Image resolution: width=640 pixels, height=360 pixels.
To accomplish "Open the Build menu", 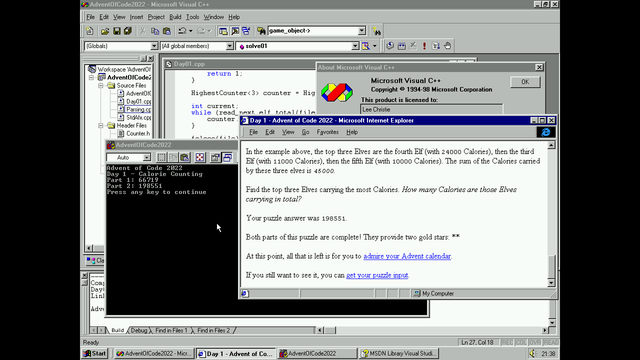I will pyautogui.click(x=175, y=17).
